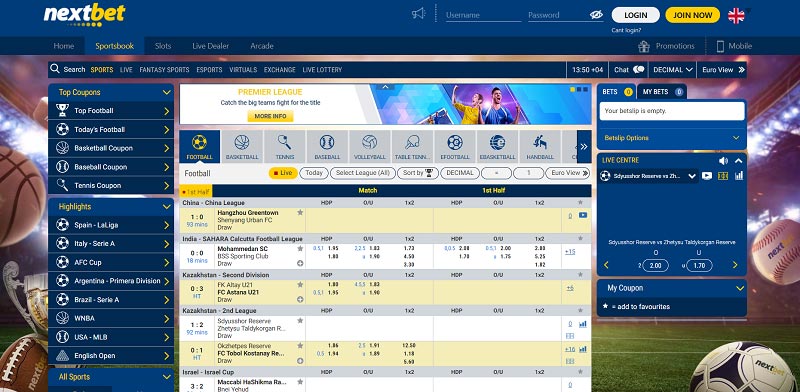Image resolution: width=800 pixels, height=392 pixels.
Task: Go to previous Live Centre market arrow
Action: click(x=606, y=265)
